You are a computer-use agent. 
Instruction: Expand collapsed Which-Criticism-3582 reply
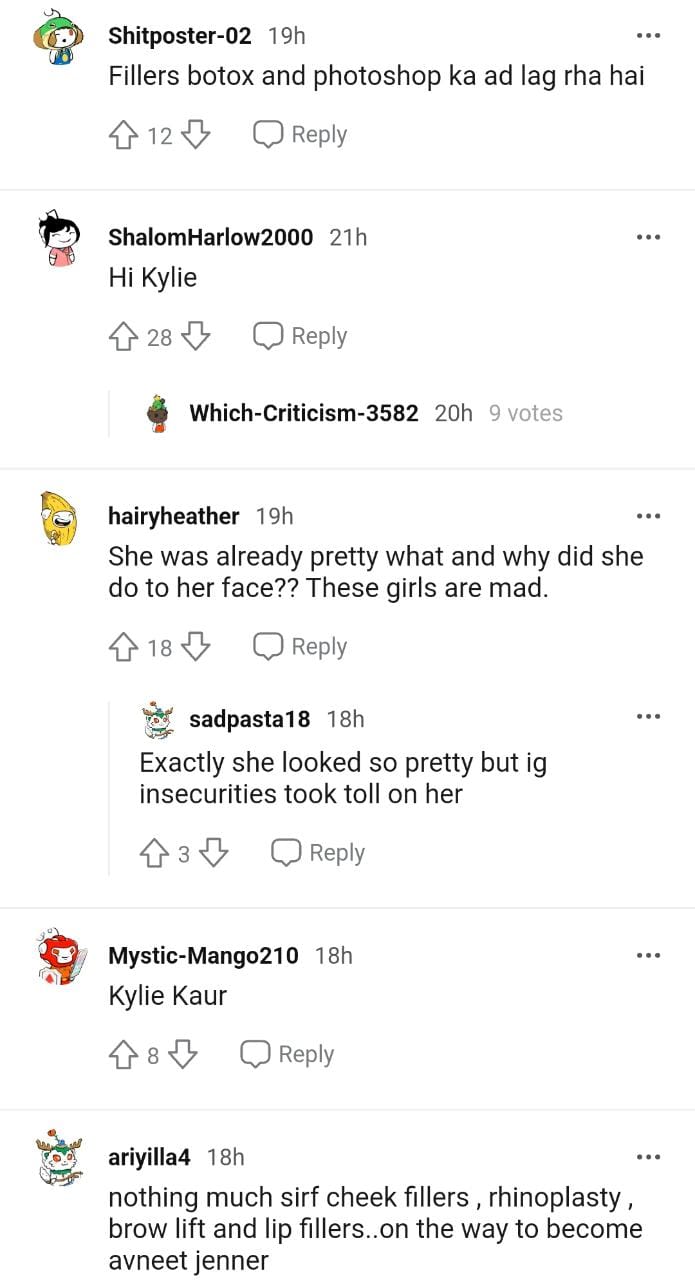pyautogui.click(x=303, y=413)
